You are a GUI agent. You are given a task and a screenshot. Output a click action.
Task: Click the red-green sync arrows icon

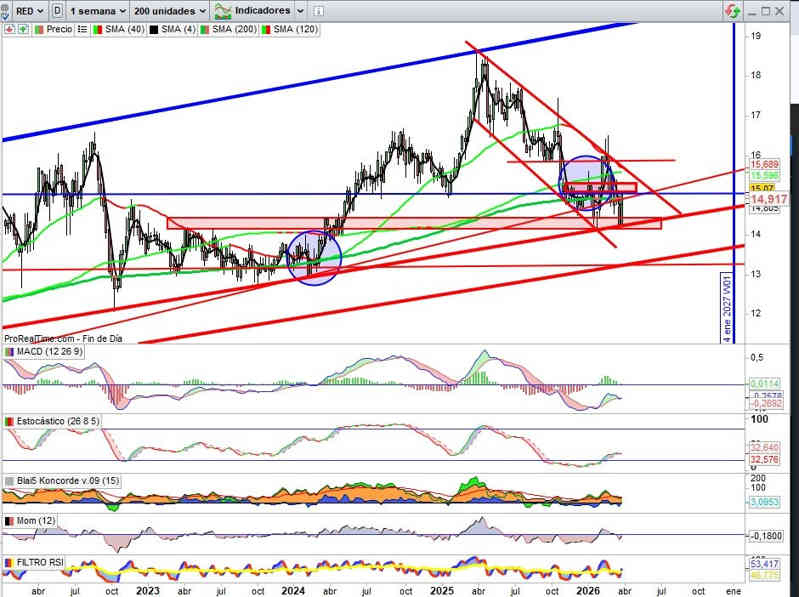pyautogui.click(x=733, y=11)
